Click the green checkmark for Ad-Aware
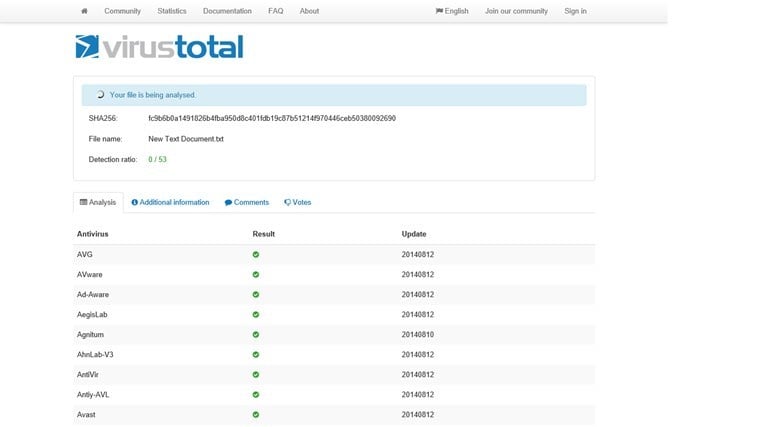 (256, 294)
